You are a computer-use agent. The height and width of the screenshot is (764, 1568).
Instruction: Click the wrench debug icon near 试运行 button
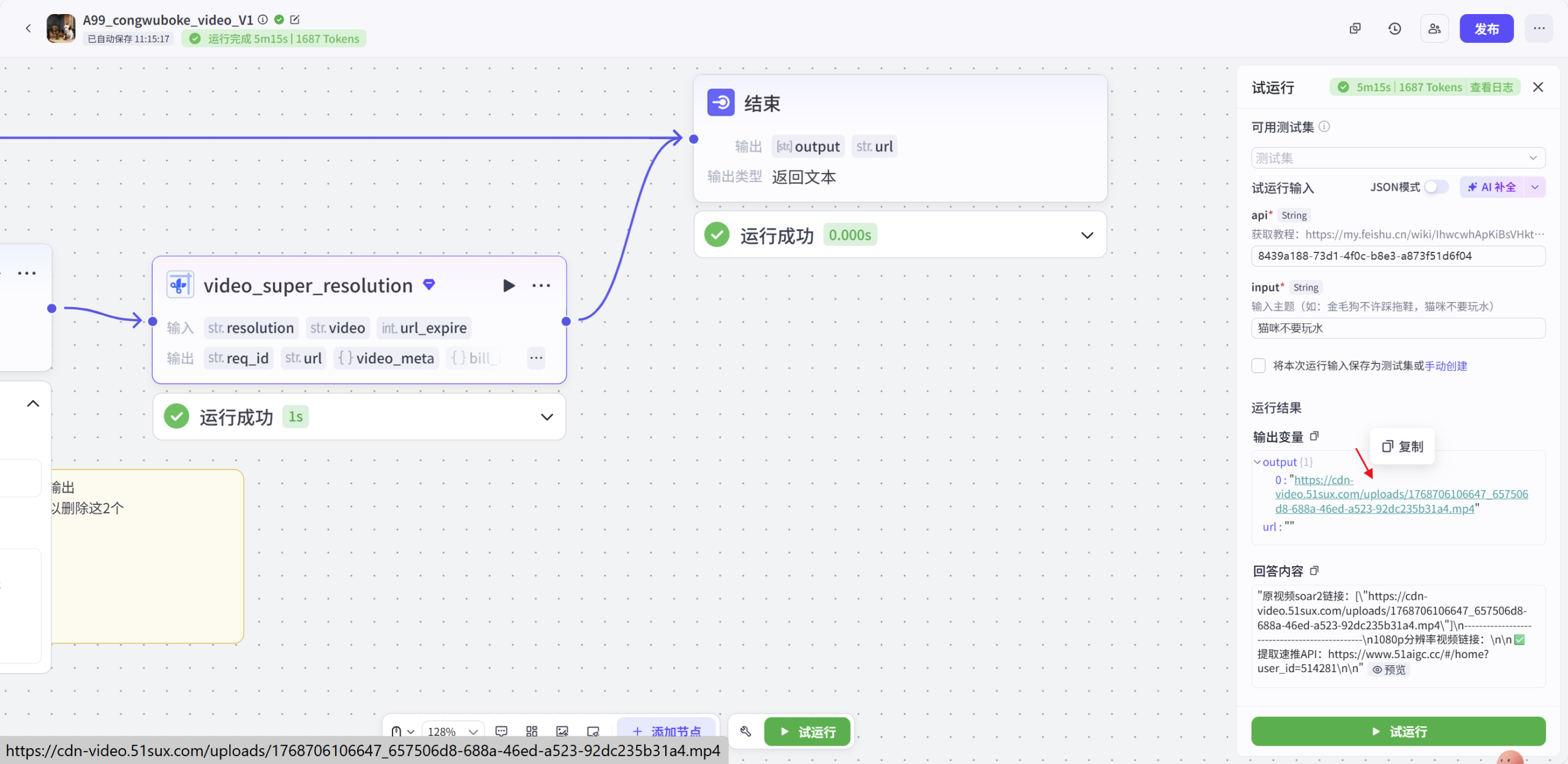[745, 731]
